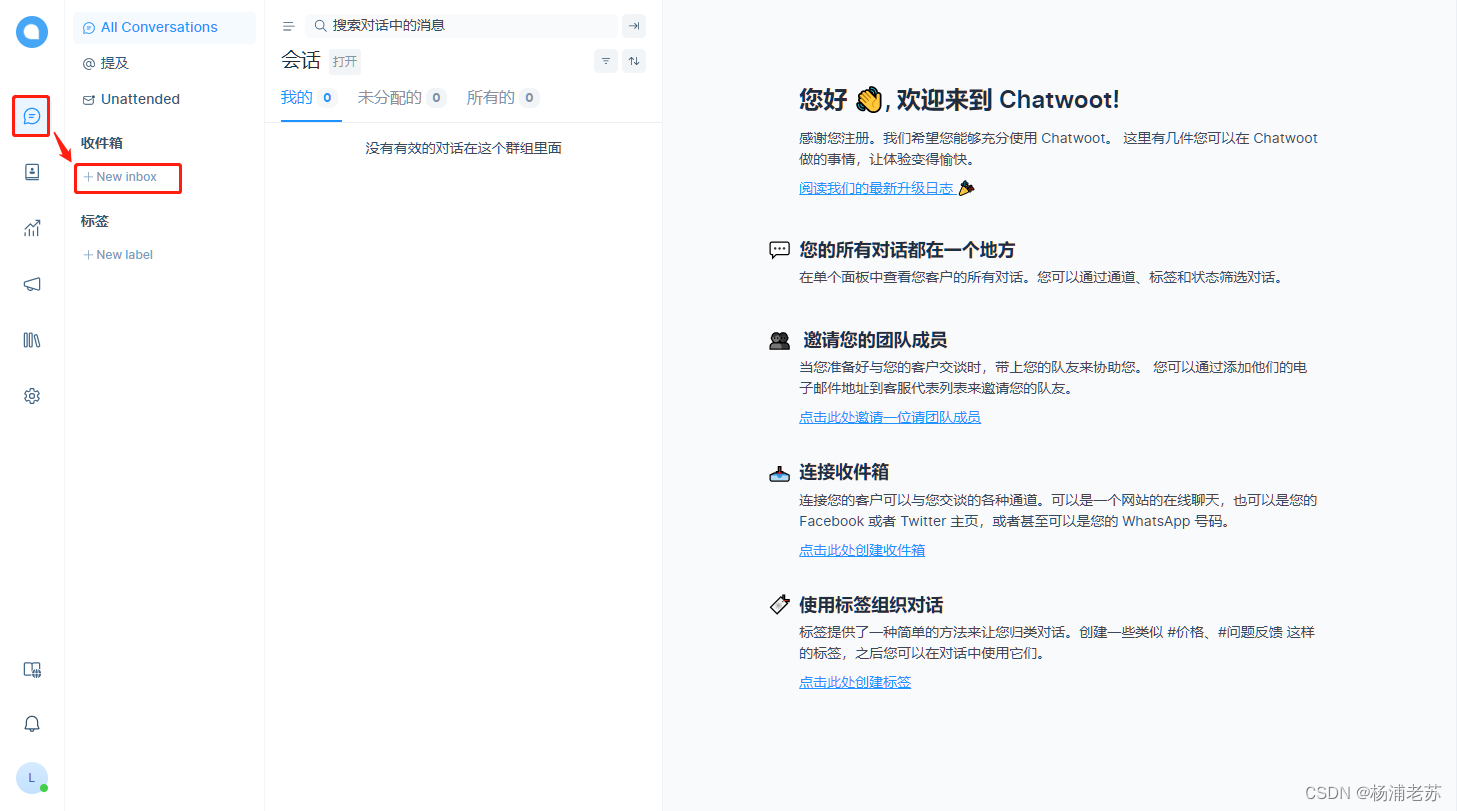Focus the 搜索对话中的消息 search field

coord(461,26)
